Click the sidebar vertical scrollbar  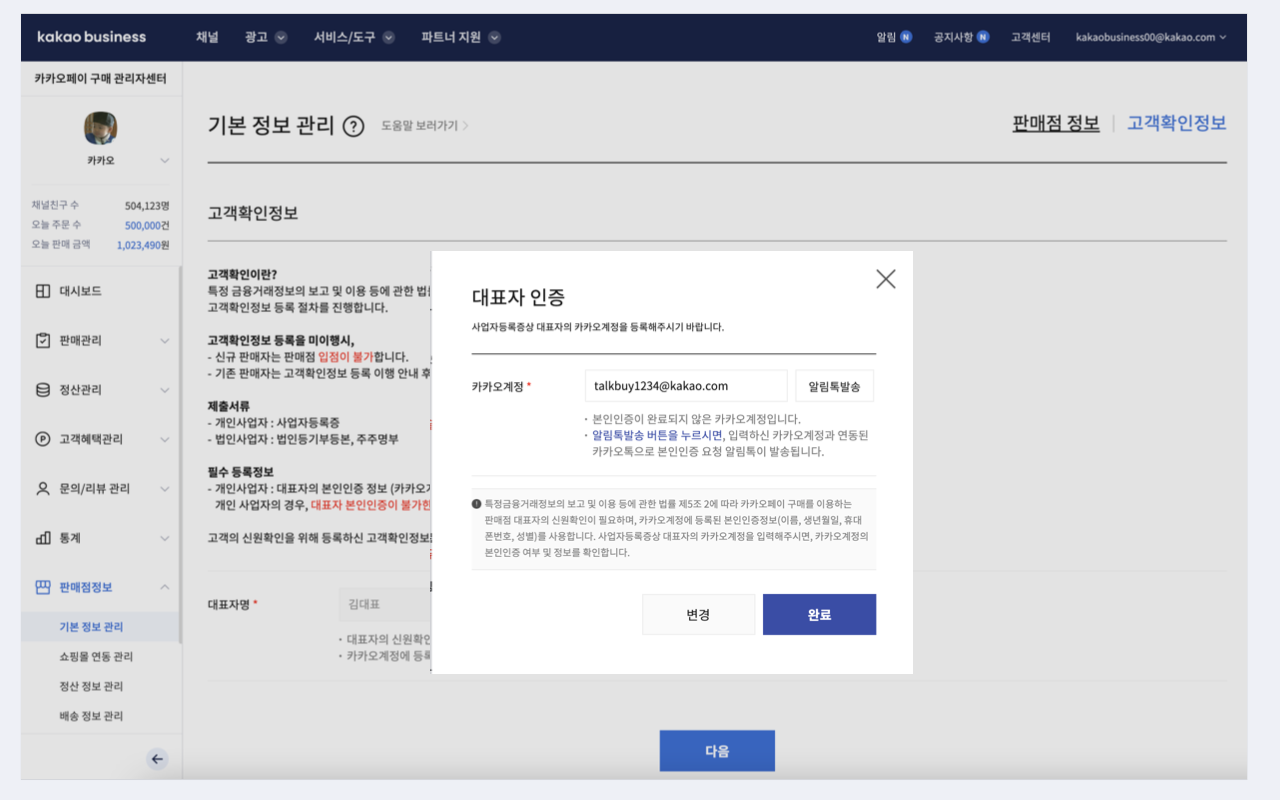(x=180, y=455)
